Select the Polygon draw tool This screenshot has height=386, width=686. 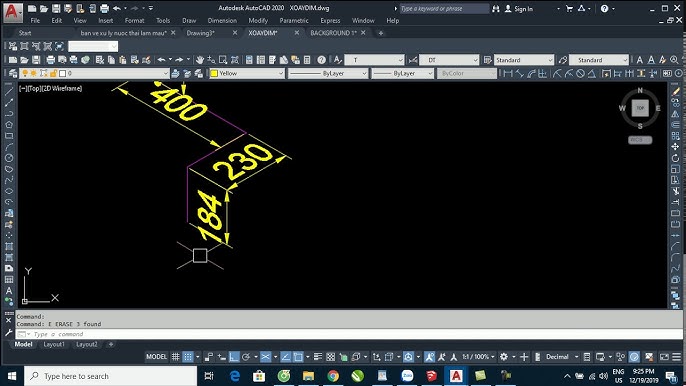point(9,125)
